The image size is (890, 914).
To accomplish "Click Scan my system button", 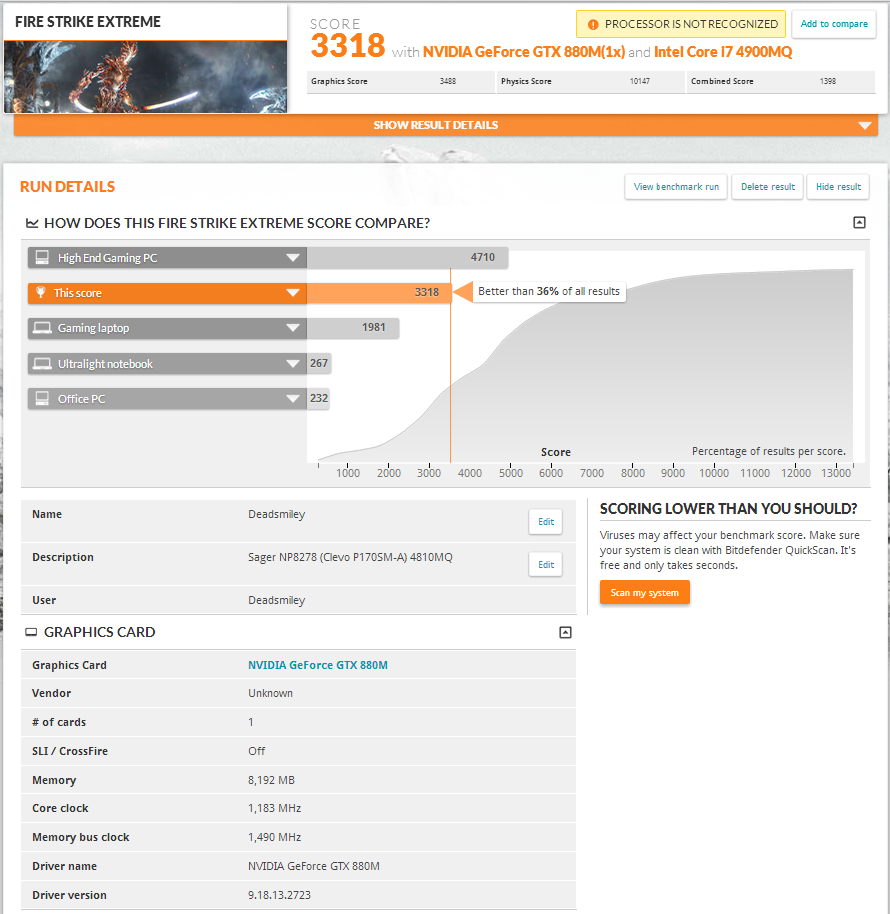I will tap(645, 592).
